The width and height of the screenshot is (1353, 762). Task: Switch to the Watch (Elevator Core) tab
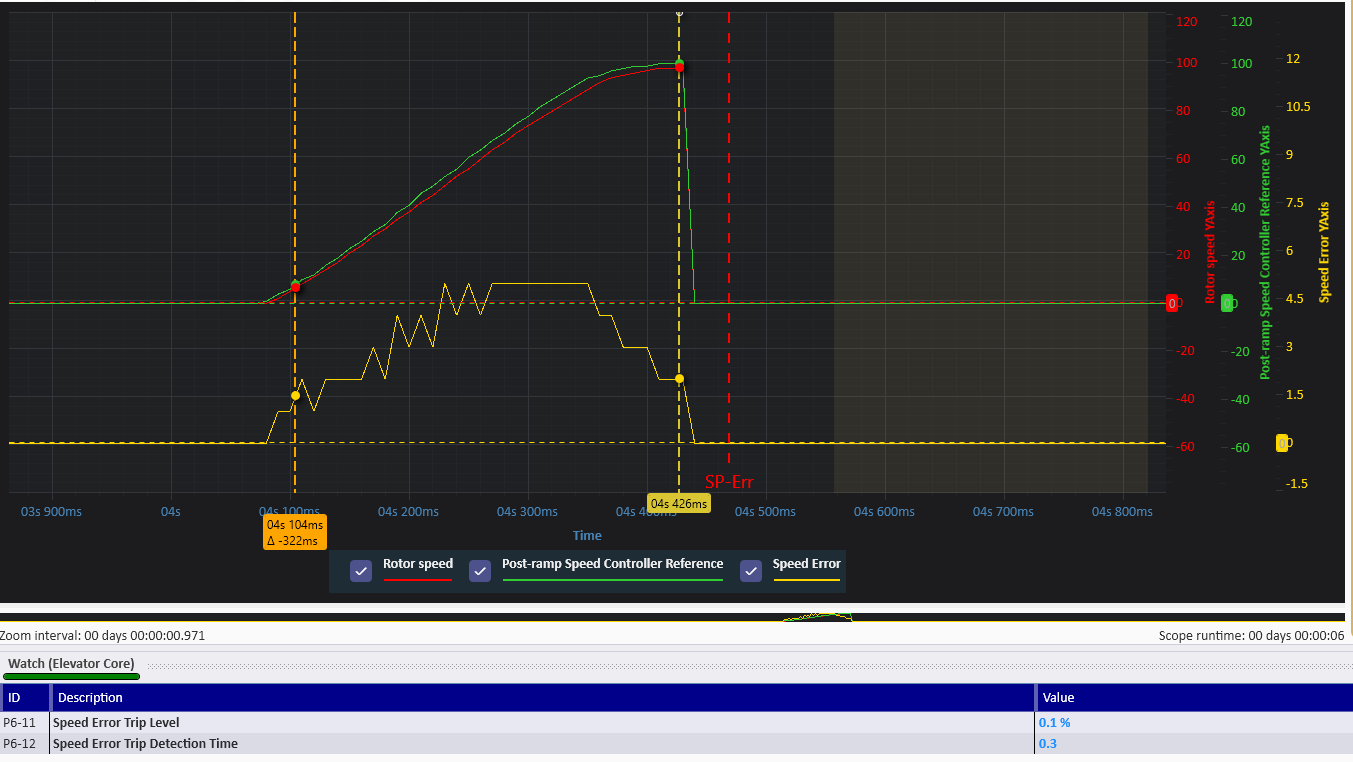click(x=71, y=663)
